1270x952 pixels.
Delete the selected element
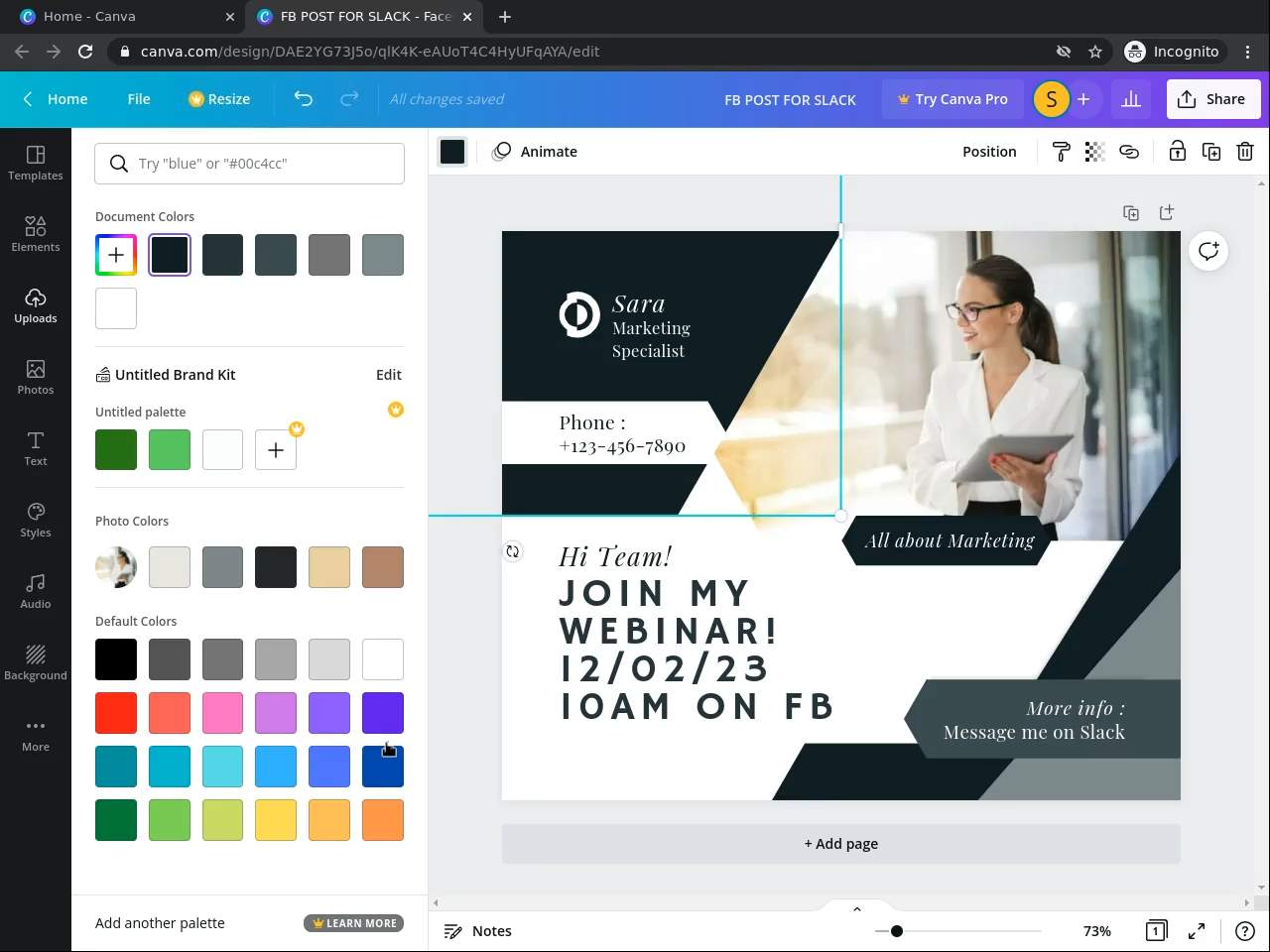point(1245,152)
